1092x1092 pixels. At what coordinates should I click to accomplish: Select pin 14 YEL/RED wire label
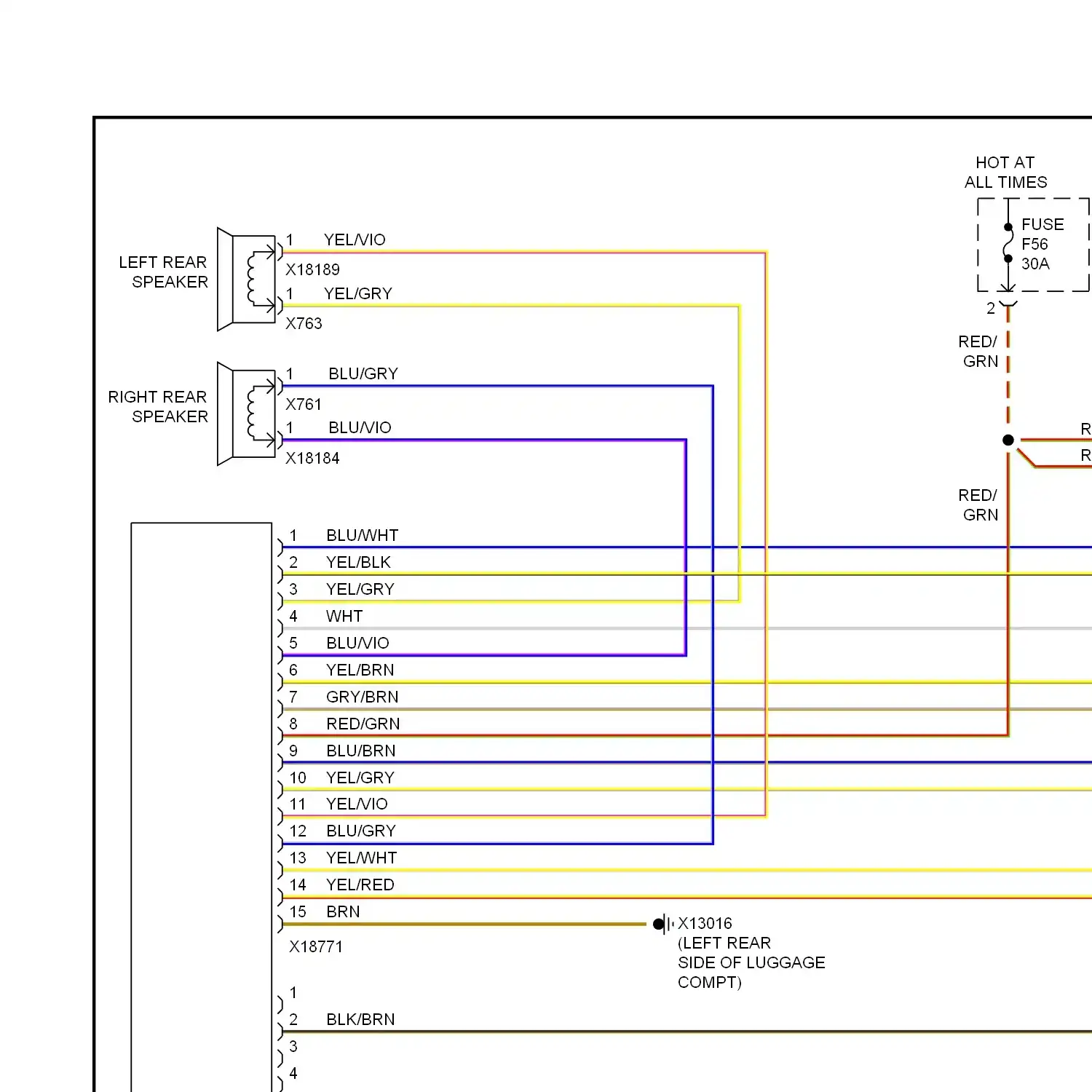[x=360, y=885]
